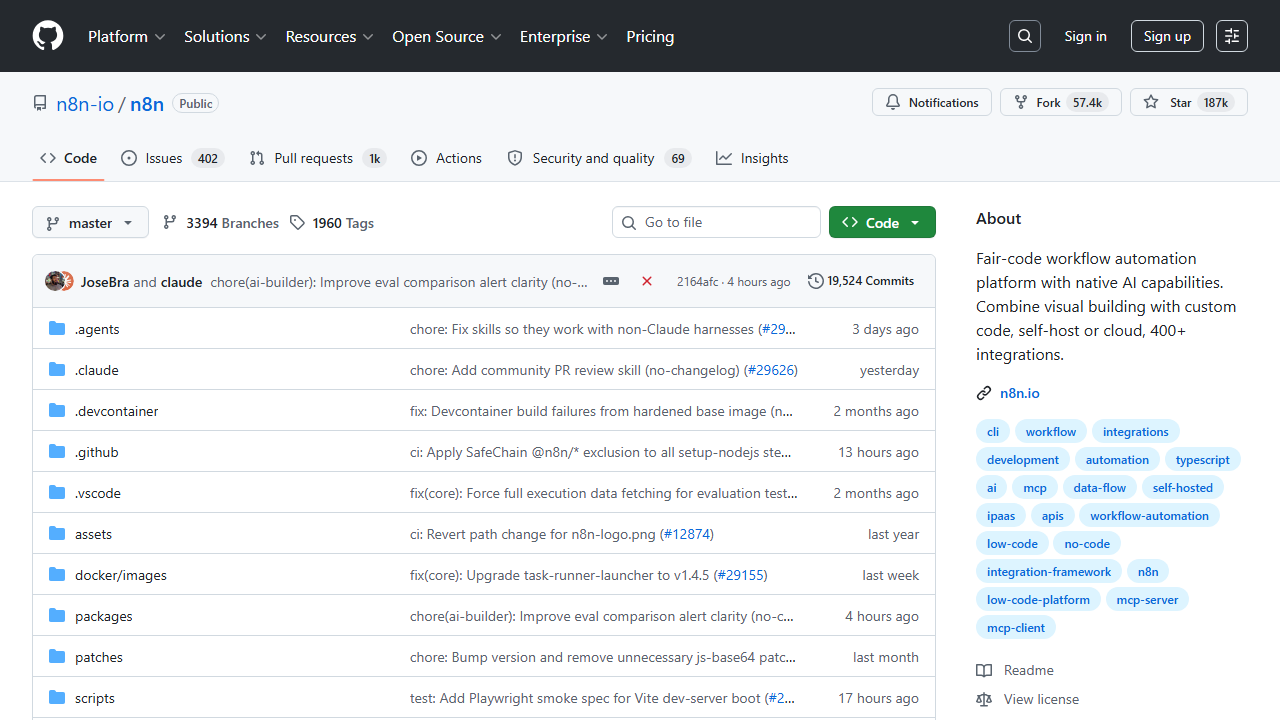
Task: Click the failed status X icon on latest commit
Action: click(x=647, y=281)
